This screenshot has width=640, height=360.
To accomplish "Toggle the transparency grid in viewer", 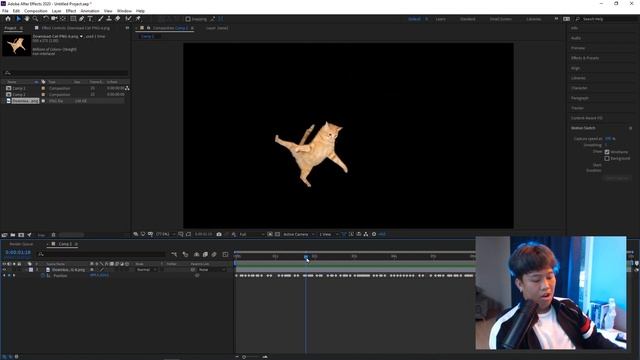I will pos(277,234).
